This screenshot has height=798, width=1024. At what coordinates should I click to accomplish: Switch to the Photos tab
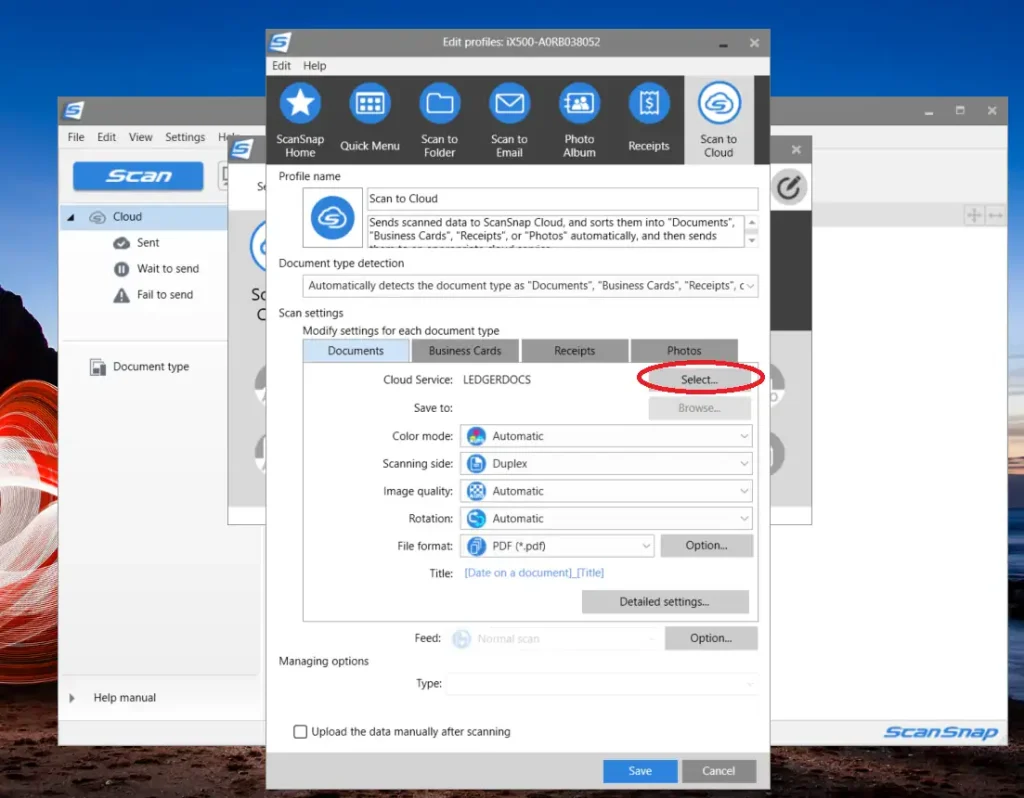[684, 351]
